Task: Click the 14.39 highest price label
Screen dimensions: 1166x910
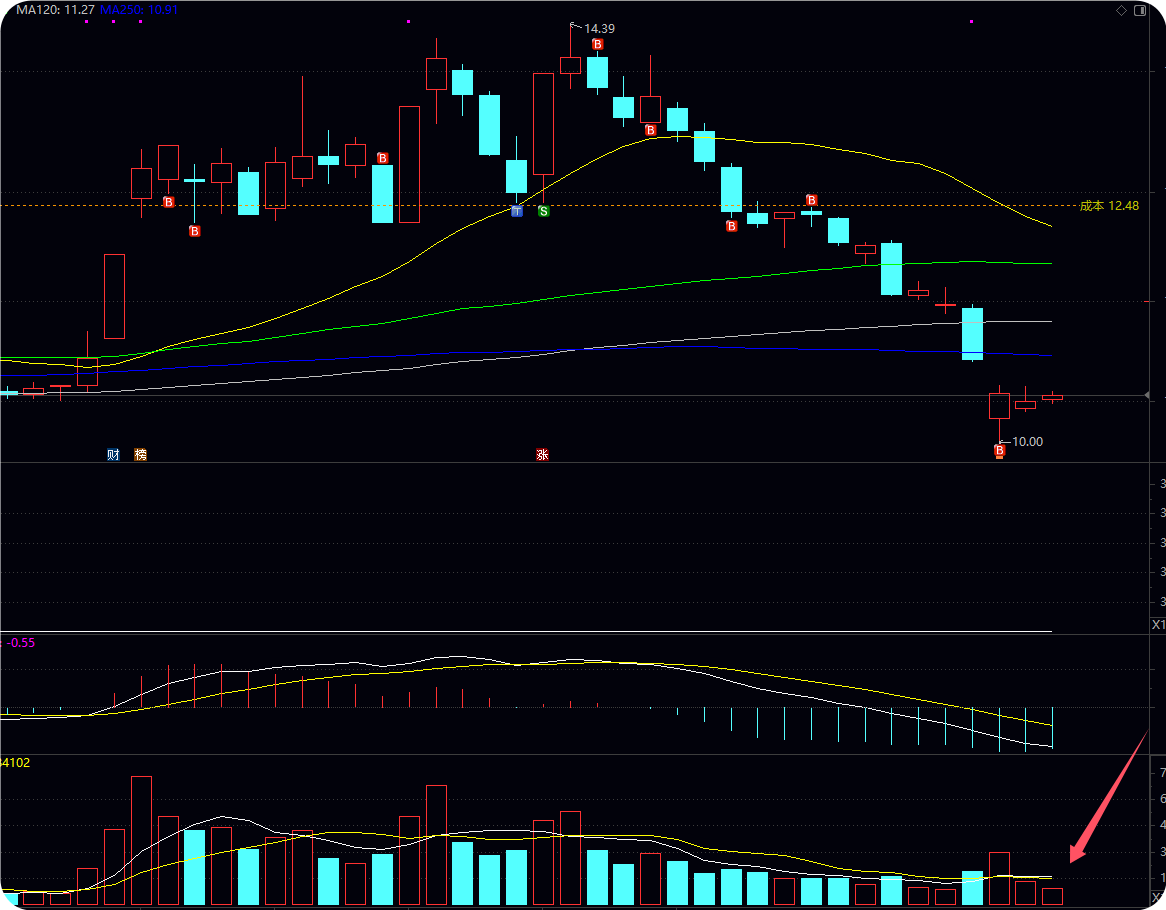Action: click(x=599, y=29)
